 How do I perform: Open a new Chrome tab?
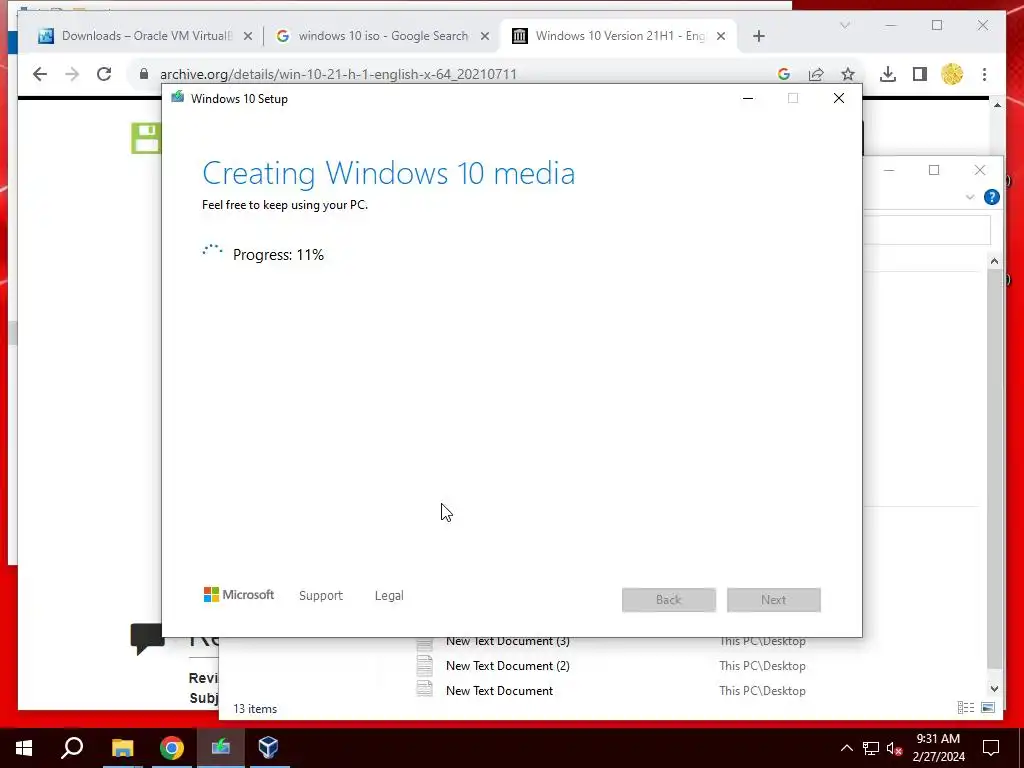click(758, 36)
